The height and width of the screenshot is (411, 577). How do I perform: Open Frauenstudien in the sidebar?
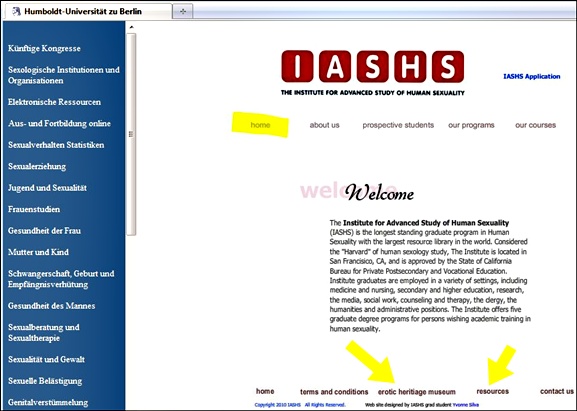point(34,209)
